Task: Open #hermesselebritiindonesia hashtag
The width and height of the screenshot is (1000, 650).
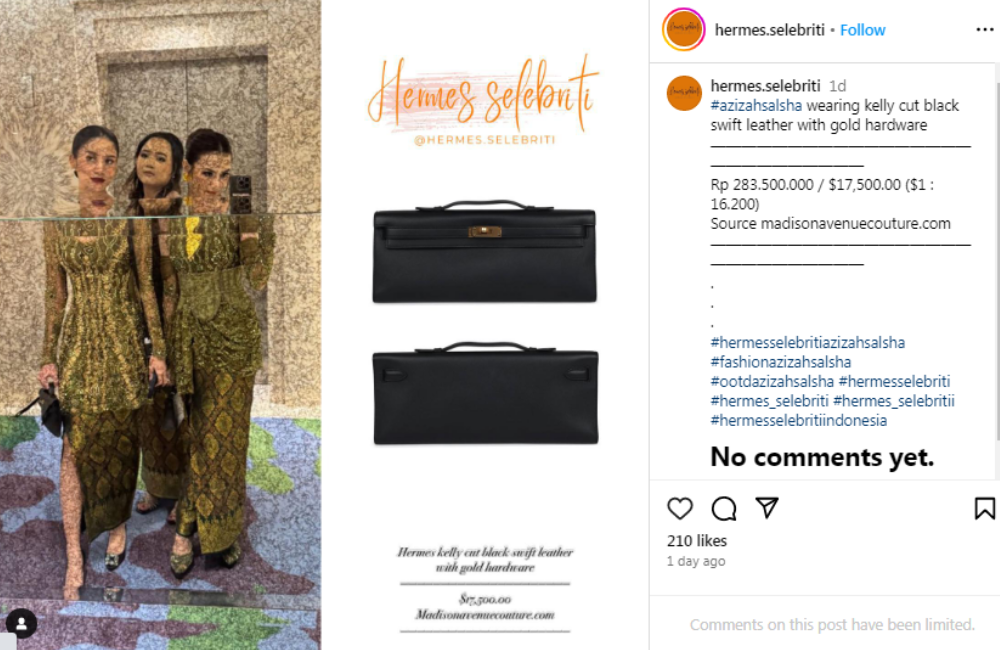Action: pyautogui.click(x=798, y=420)
